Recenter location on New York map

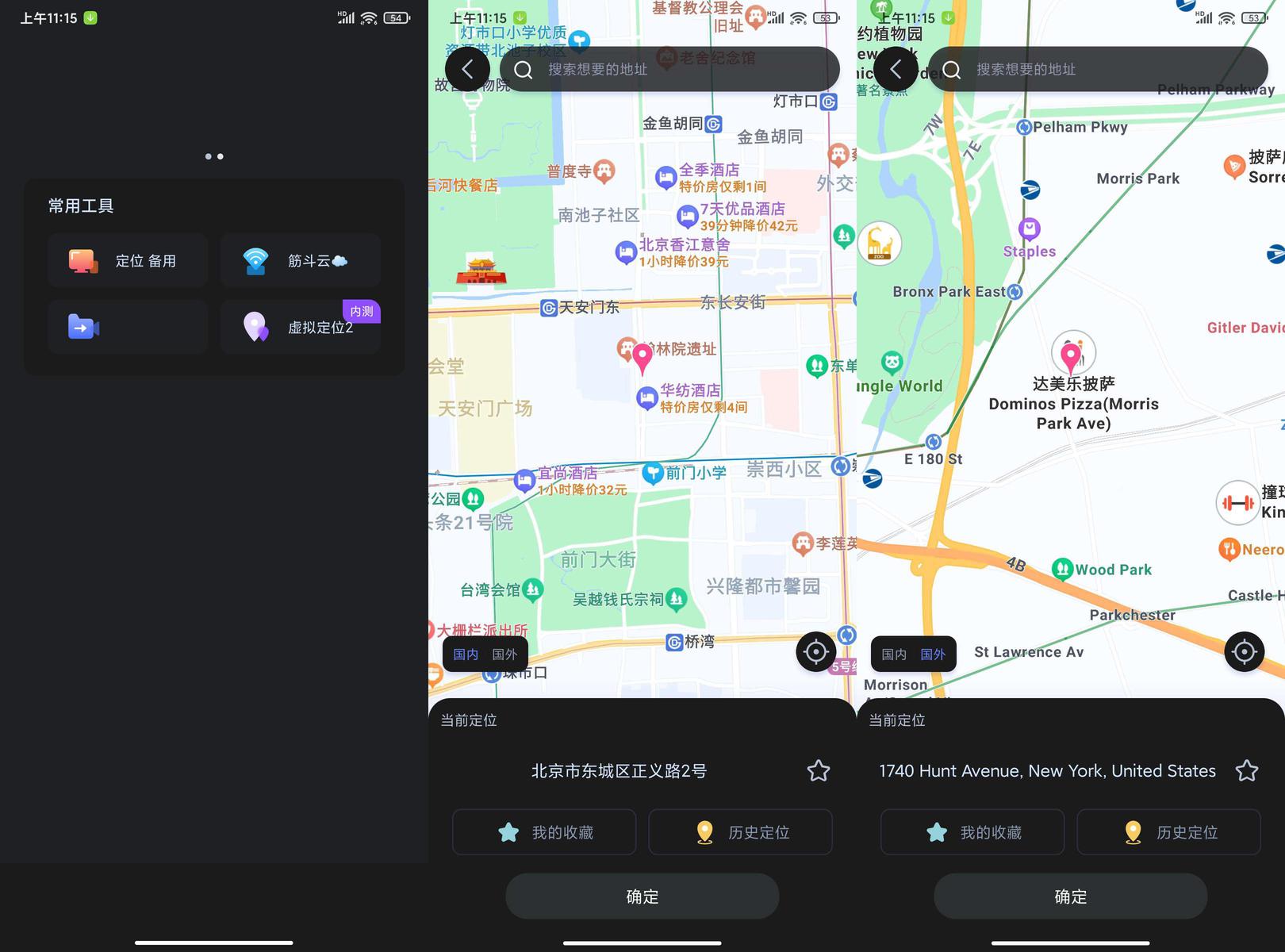pos(1245,652)
